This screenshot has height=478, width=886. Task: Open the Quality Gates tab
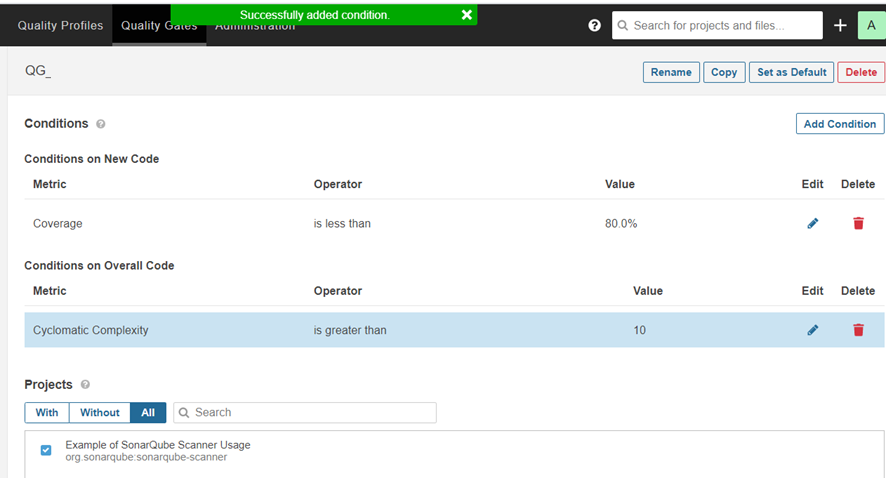[x=159, y=25]
